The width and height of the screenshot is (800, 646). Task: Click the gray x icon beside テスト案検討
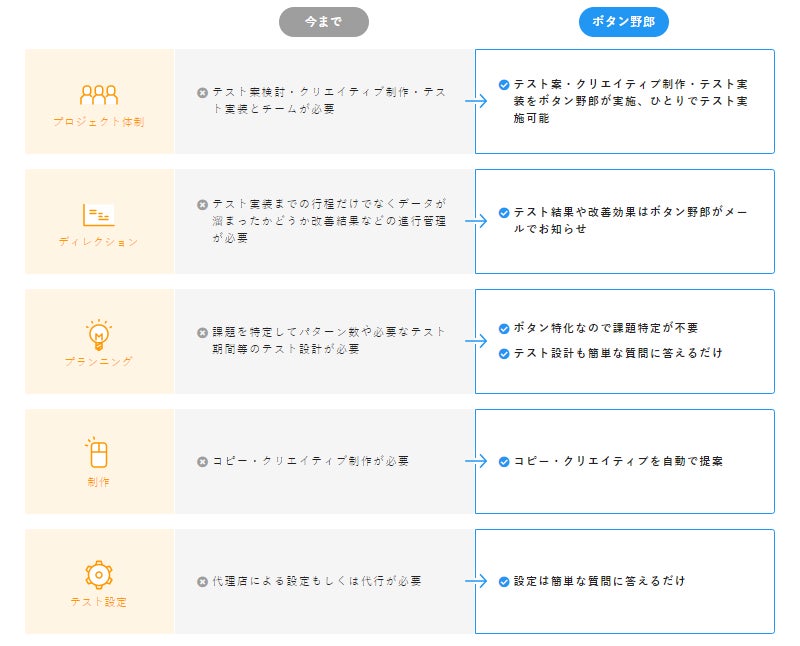[x=203, y=93]
